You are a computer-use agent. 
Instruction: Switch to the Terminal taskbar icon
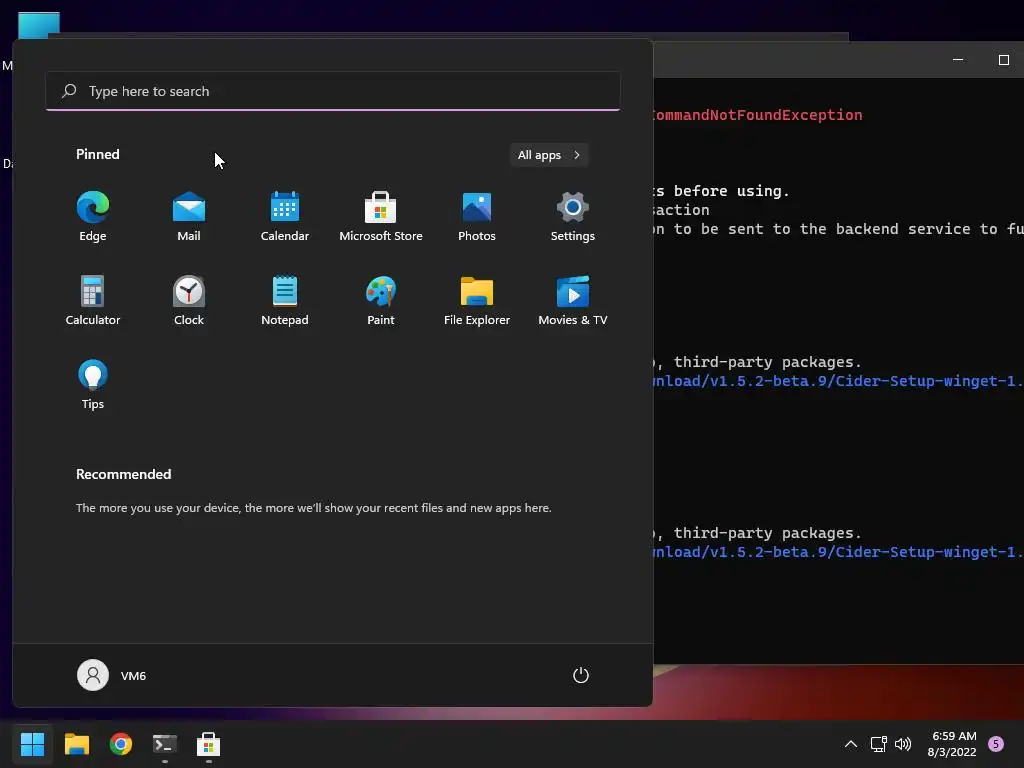[165, 744]
